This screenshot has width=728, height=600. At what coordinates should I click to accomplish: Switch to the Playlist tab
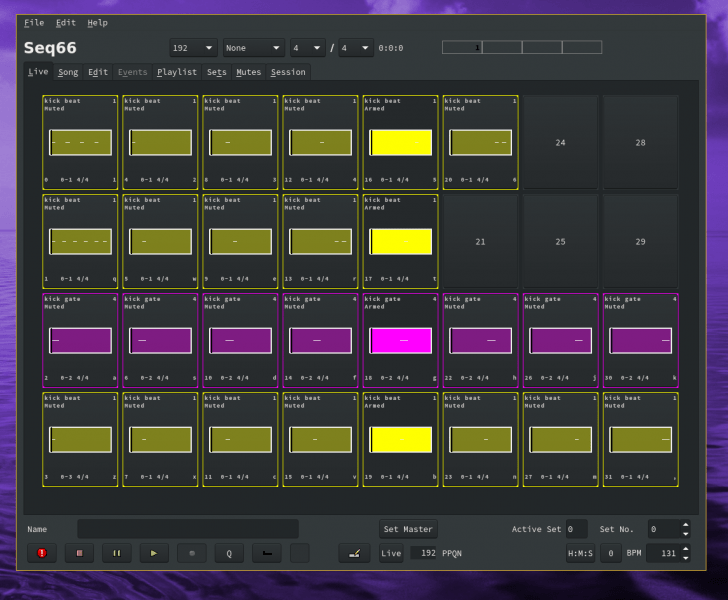tap(176, 72)
